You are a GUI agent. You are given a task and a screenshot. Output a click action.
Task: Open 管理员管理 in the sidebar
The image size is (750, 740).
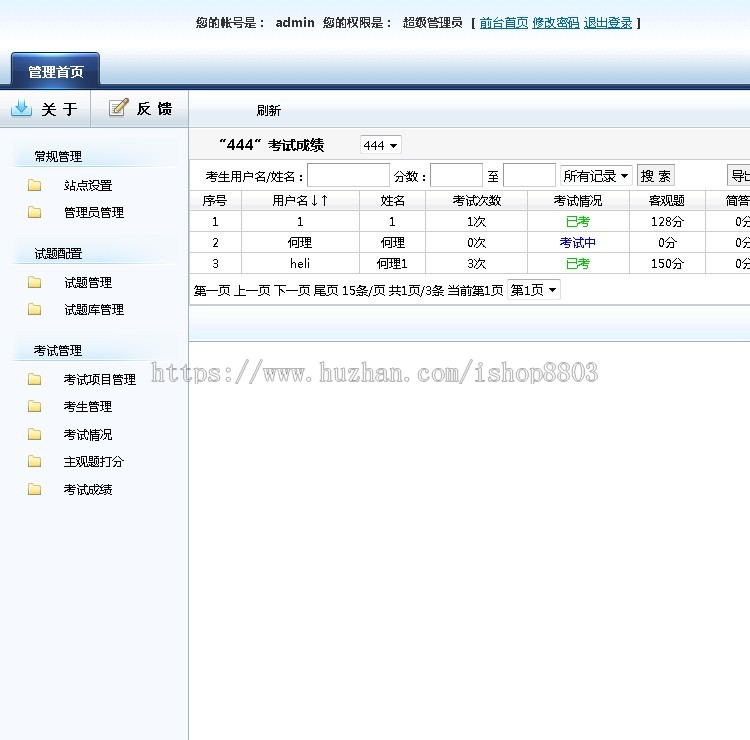pos(94,212)
